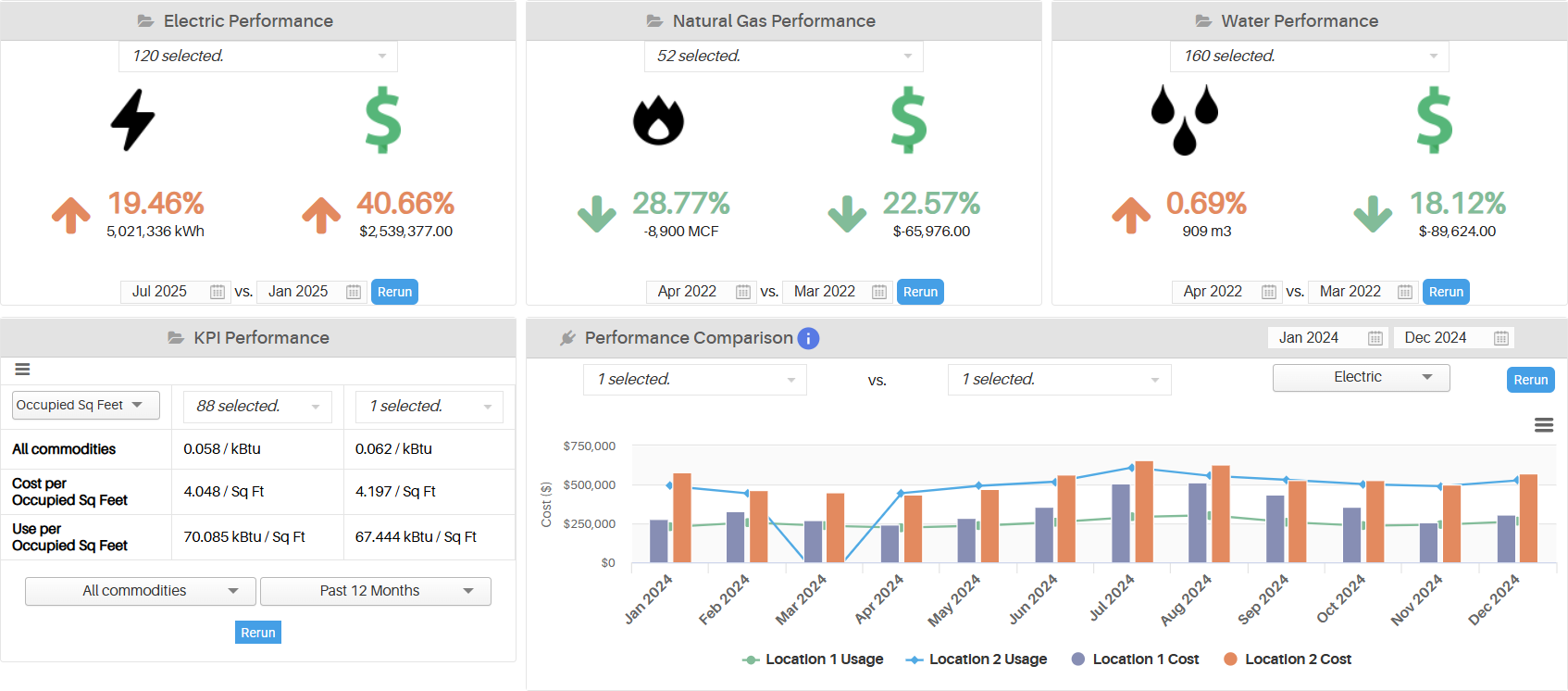Open calendar for Dec 2024 end date
Viewport: 1568px width, 691px height.
point(1500,338)
